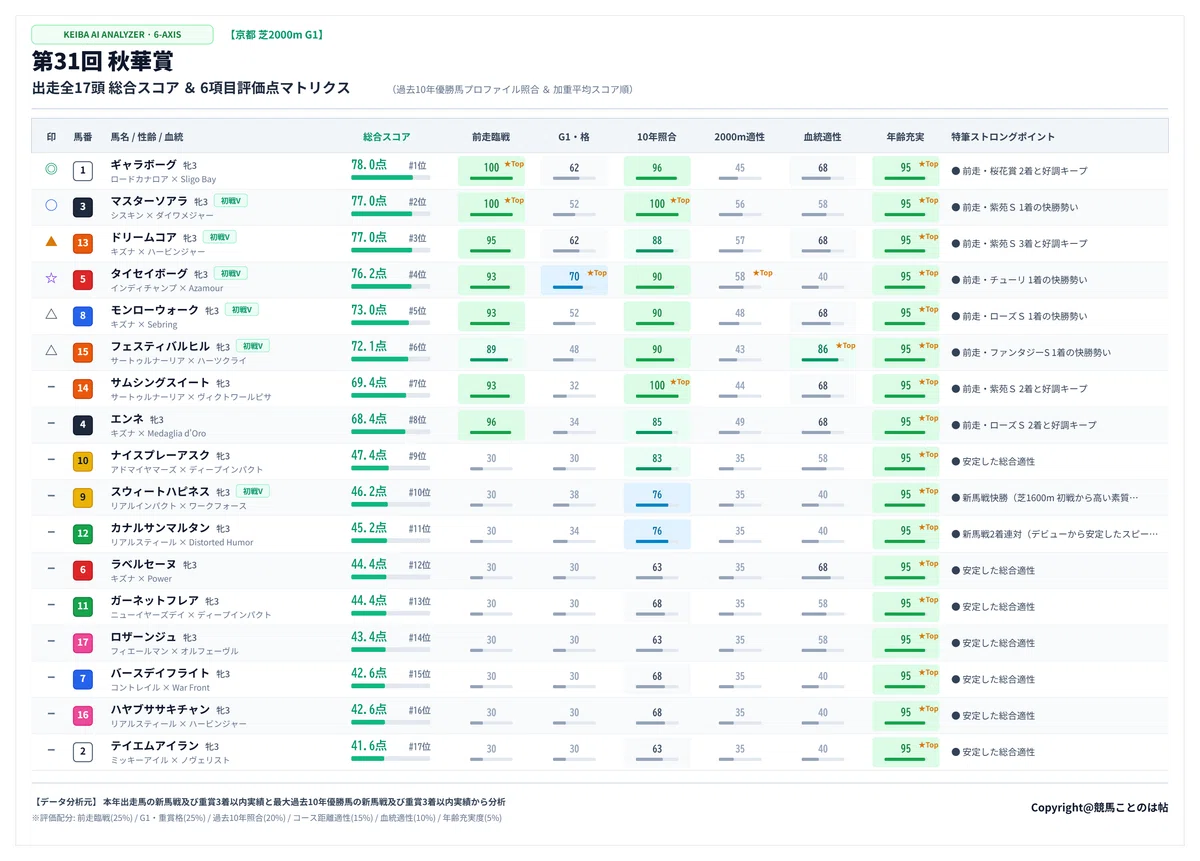This screenshot has height=861, width=1200.
Task: Click the double-circle mark for ギャラボーグ
Action: tap(51, 170)
